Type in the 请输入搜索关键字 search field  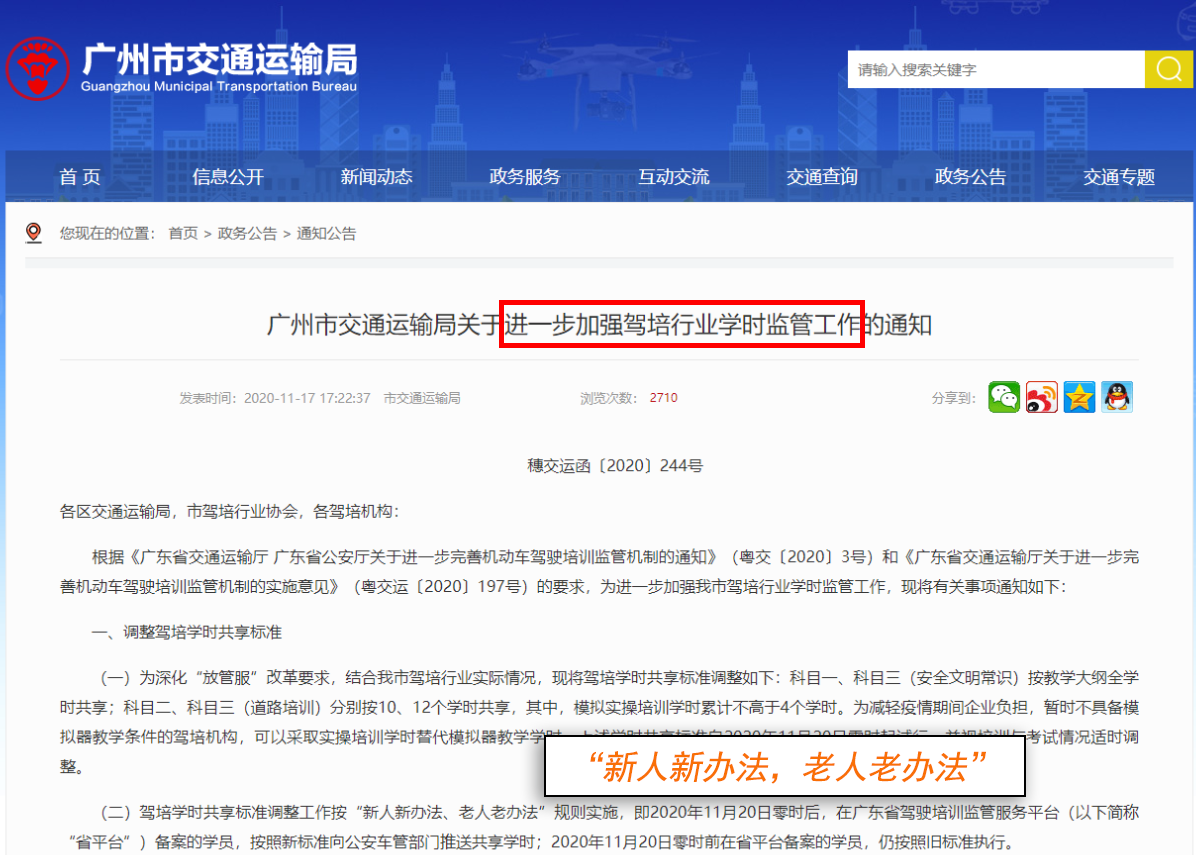[995, 69]
